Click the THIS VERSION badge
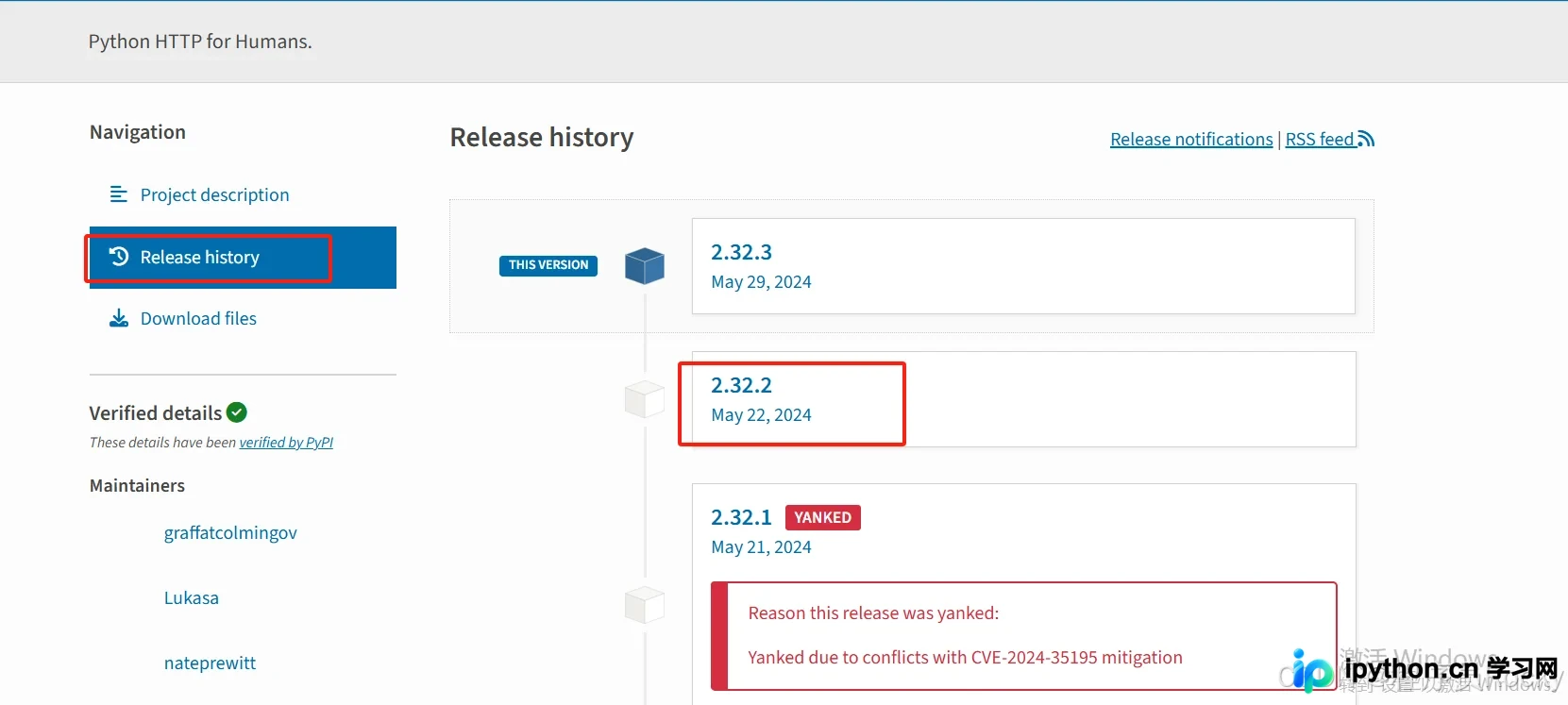Screen dimensions: 1568x705 [x=548, y=265]
